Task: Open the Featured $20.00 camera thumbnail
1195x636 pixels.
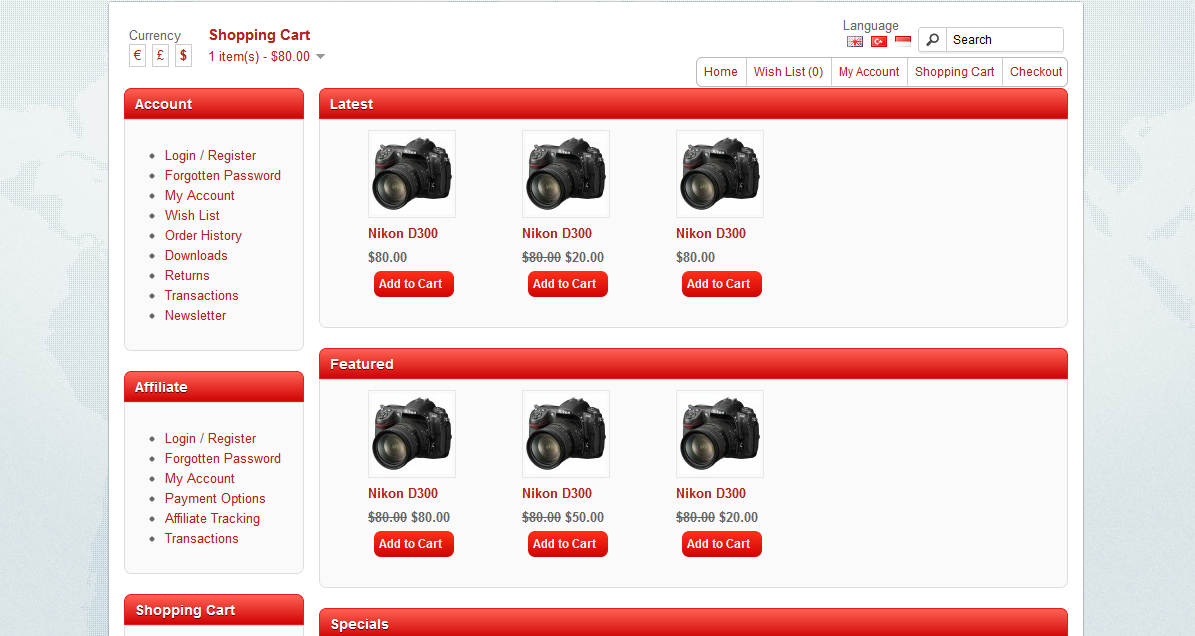Action: (x=719, y=434)
